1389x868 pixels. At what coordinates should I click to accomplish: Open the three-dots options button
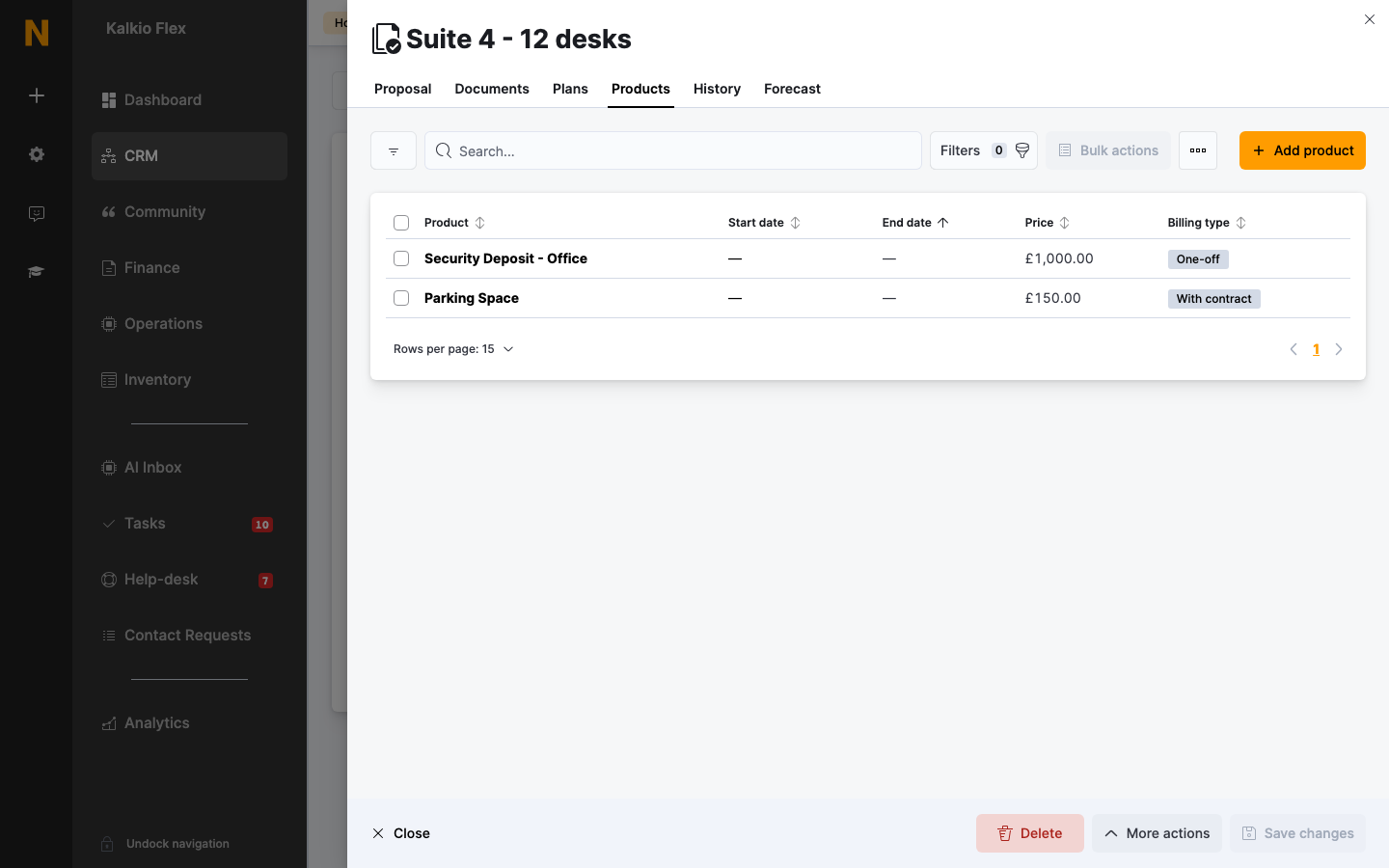point(1198,150)
